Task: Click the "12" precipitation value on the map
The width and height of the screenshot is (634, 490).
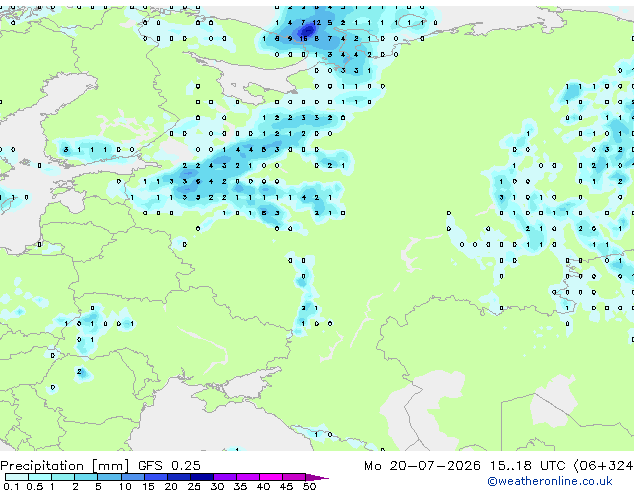Action: (317, 23)
